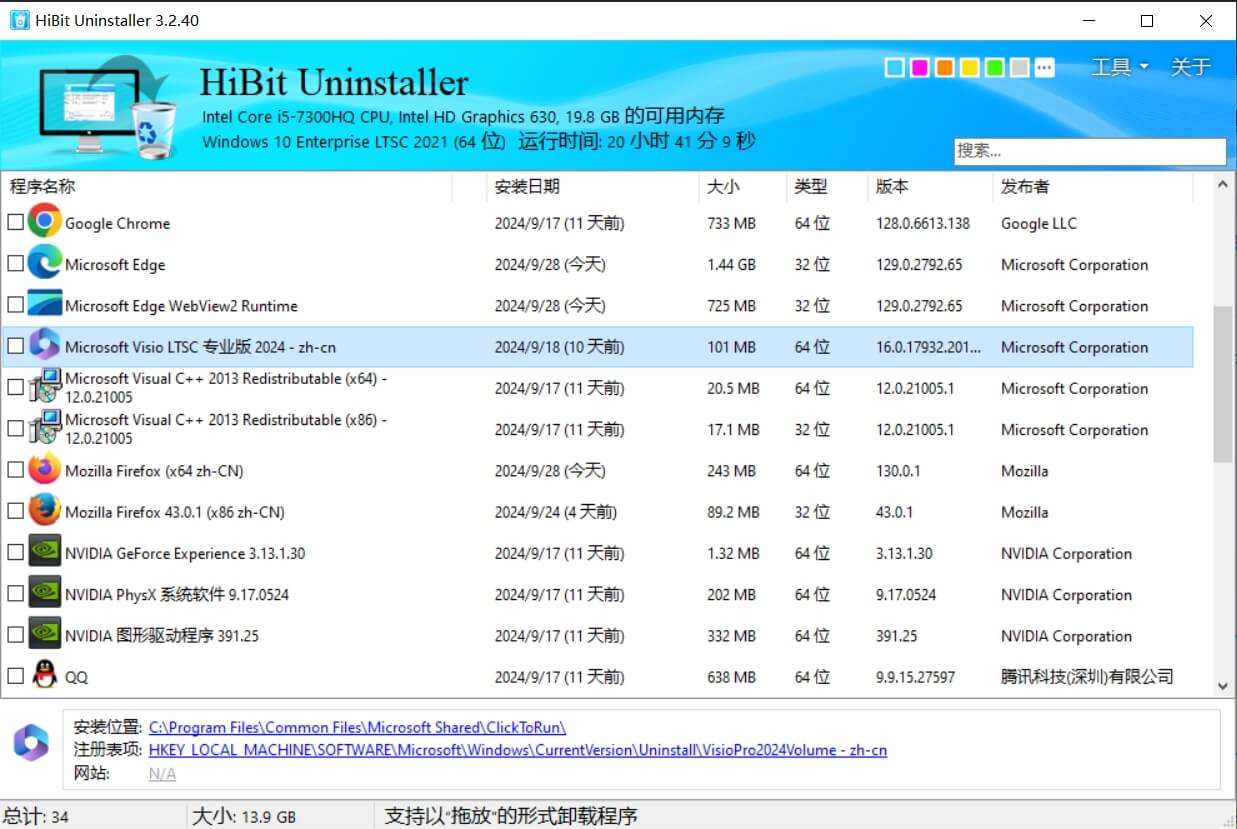1237x829 pixels.
Task: Select the green theme color swatch
Action: click(994, 67)
